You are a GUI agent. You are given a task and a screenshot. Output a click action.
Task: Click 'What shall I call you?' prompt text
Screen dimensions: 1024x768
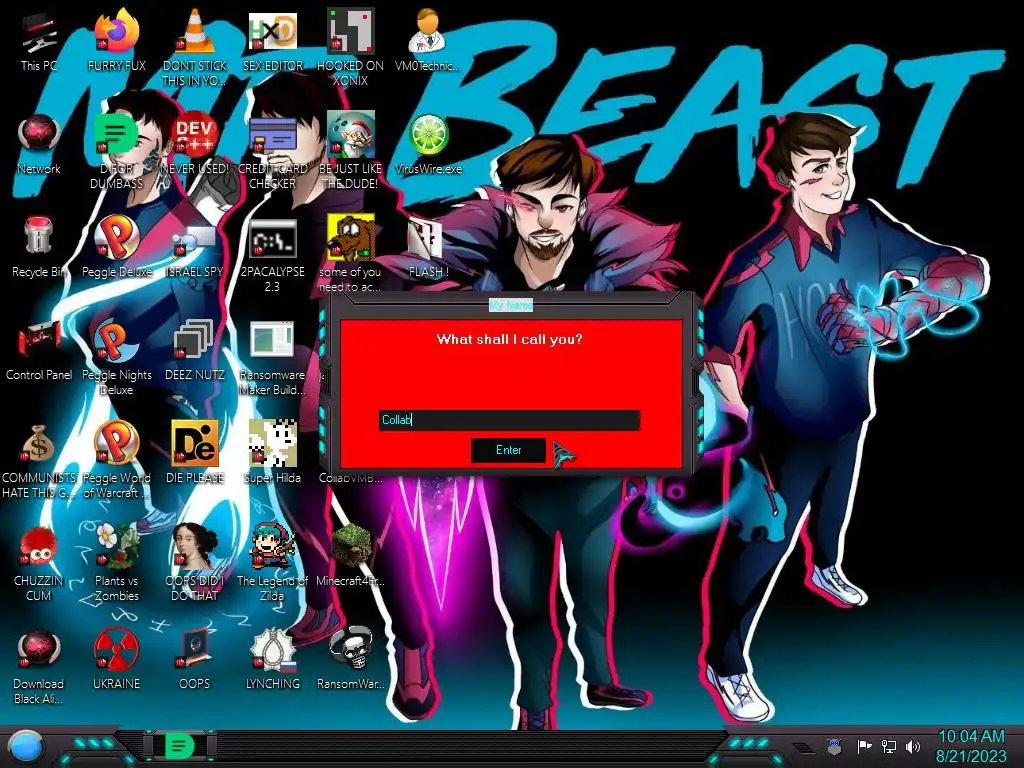click(509, 339)
